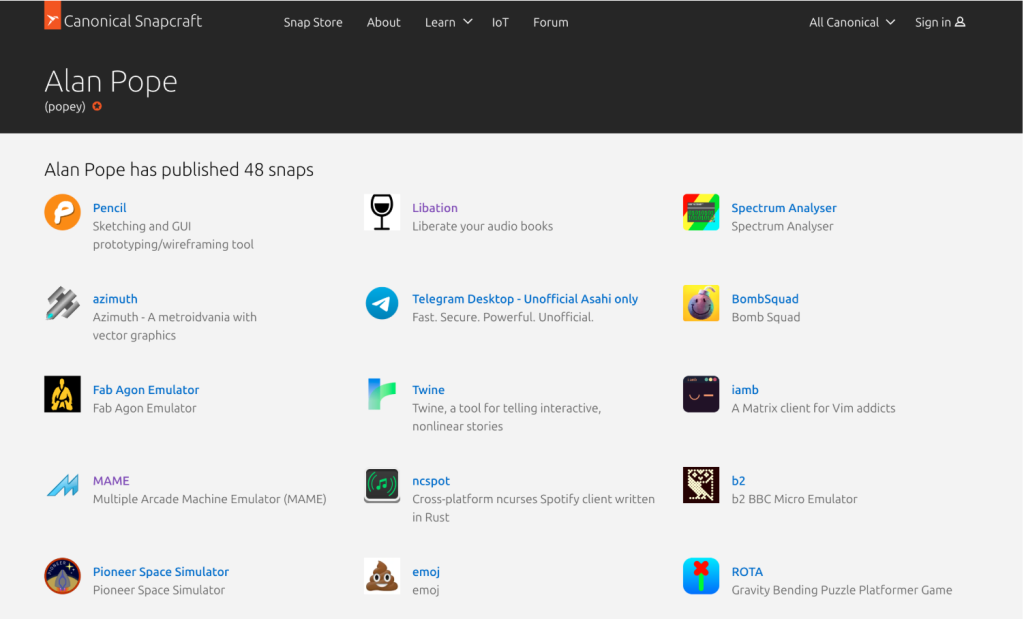Open the Pioneer Space Simulator title link
Image resolution: width=1024 pixels, height=619 pixels.
[161, 571]
